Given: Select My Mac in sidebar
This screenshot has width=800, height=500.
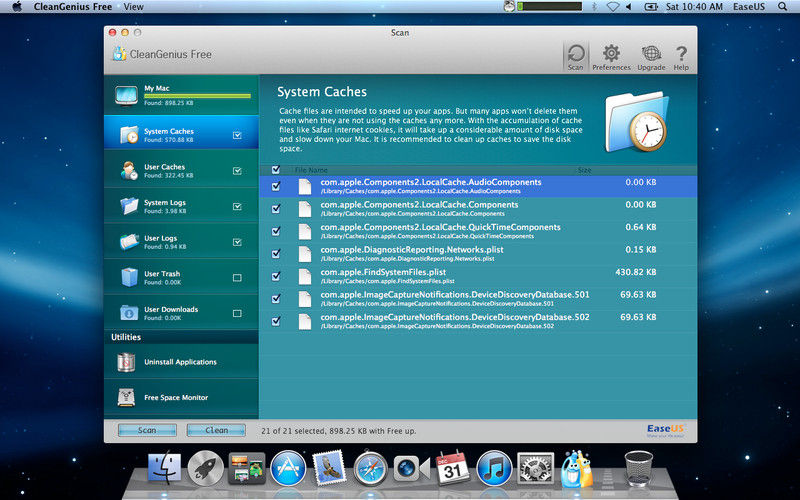Looking at the screenshot, I should tap(181, 95).
